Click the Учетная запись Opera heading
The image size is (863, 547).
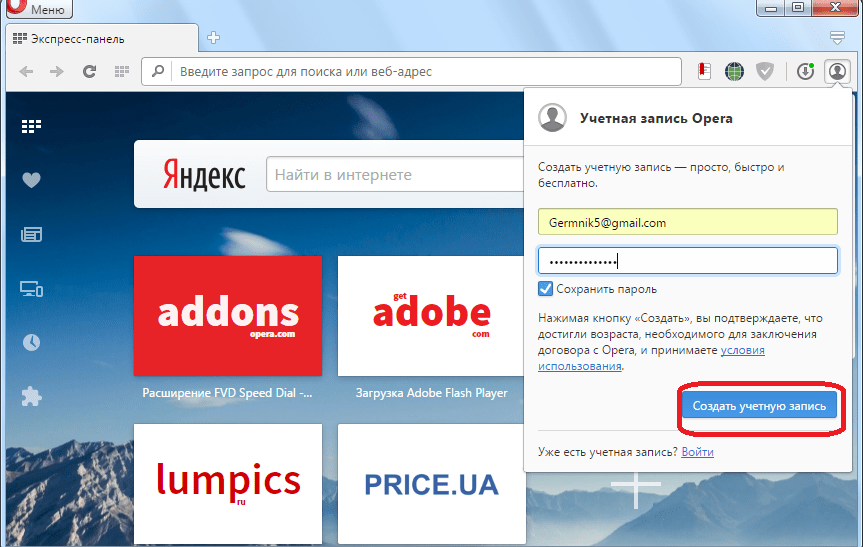point(656,118)
